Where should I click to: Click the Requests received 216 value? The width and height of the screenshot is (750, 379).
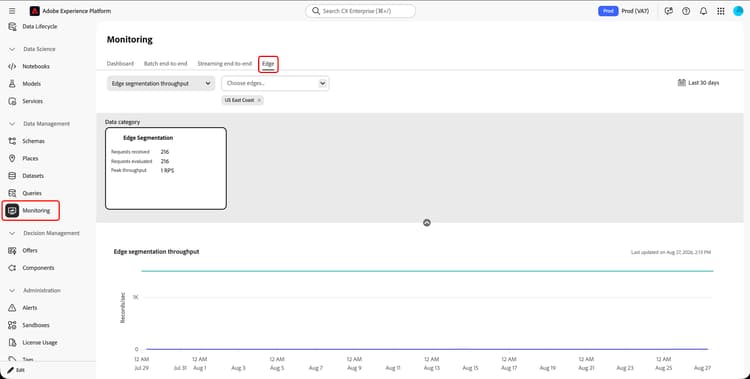point(165,152)
